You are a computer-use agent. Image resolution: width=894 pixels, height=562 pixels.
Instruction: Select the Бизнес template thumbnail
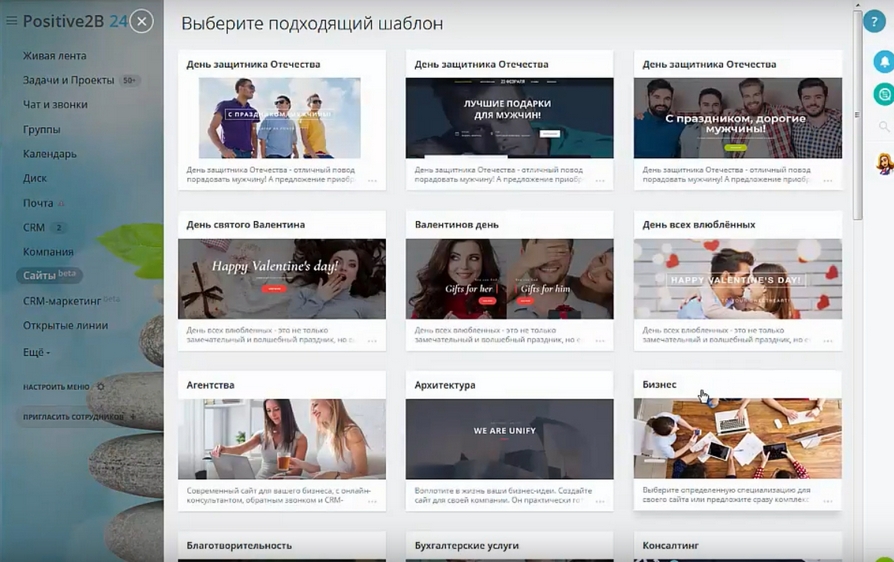[x=738, y=438]
